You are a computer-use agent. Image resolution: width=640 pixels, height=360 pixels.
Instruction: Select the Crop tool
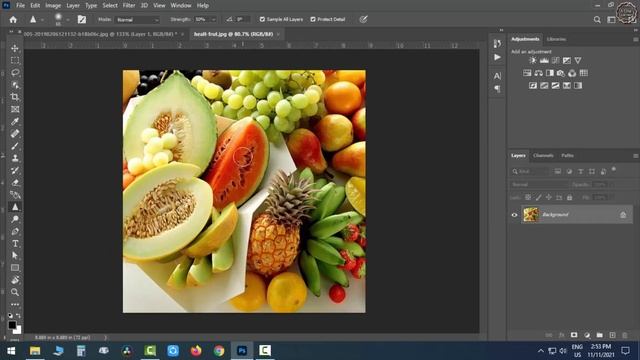tap(15, 97)
